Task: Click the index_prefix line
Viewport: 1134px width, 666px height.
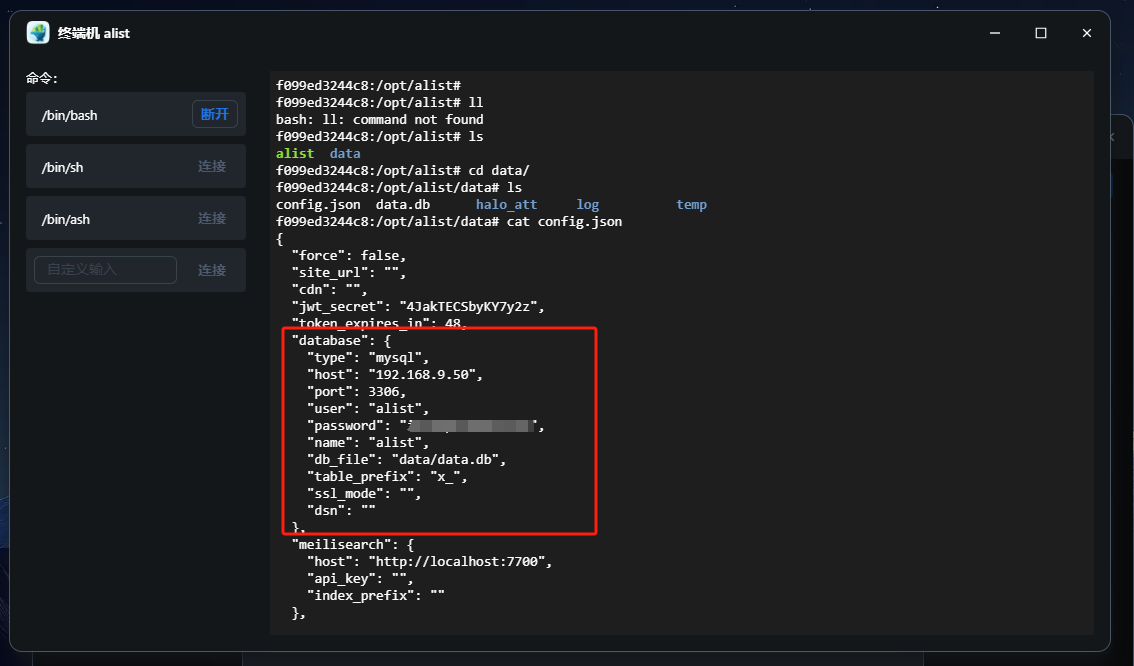Action: pos(375,595)
